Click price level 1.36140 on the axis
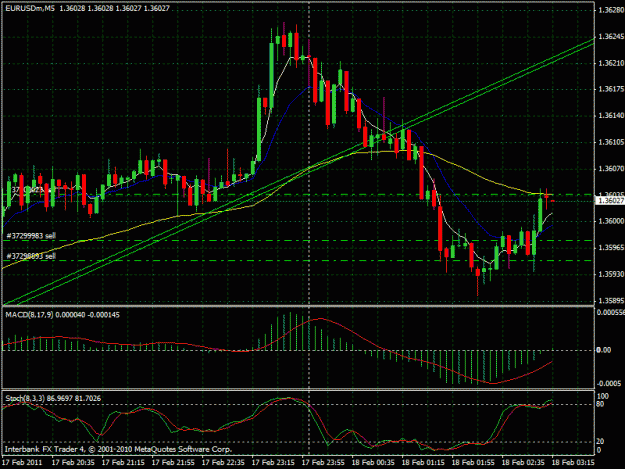This screenshot has width=625, height=469. pyautogui.click(x=611, y=116)
